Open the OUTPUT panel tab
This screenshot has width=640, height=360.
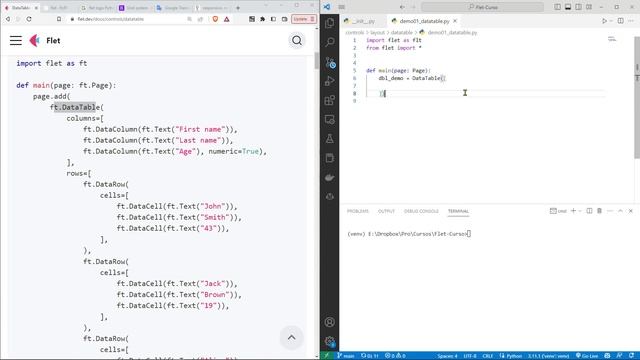[386, 211]
